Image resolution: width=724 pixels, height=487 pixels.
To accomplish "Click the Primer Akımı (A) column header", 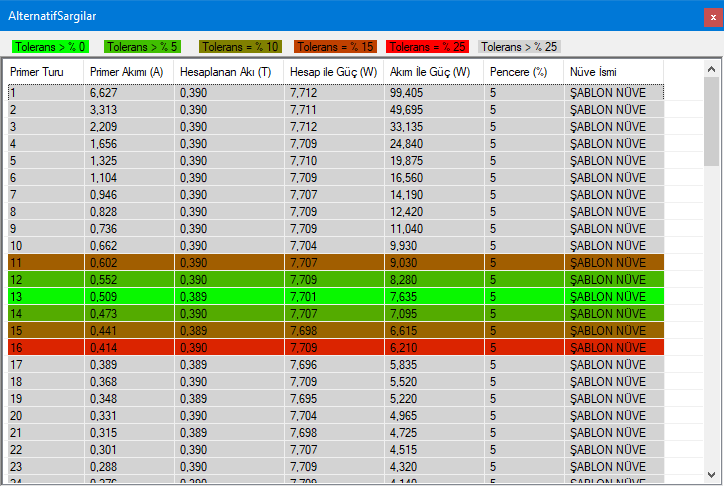I will (127, 72).
